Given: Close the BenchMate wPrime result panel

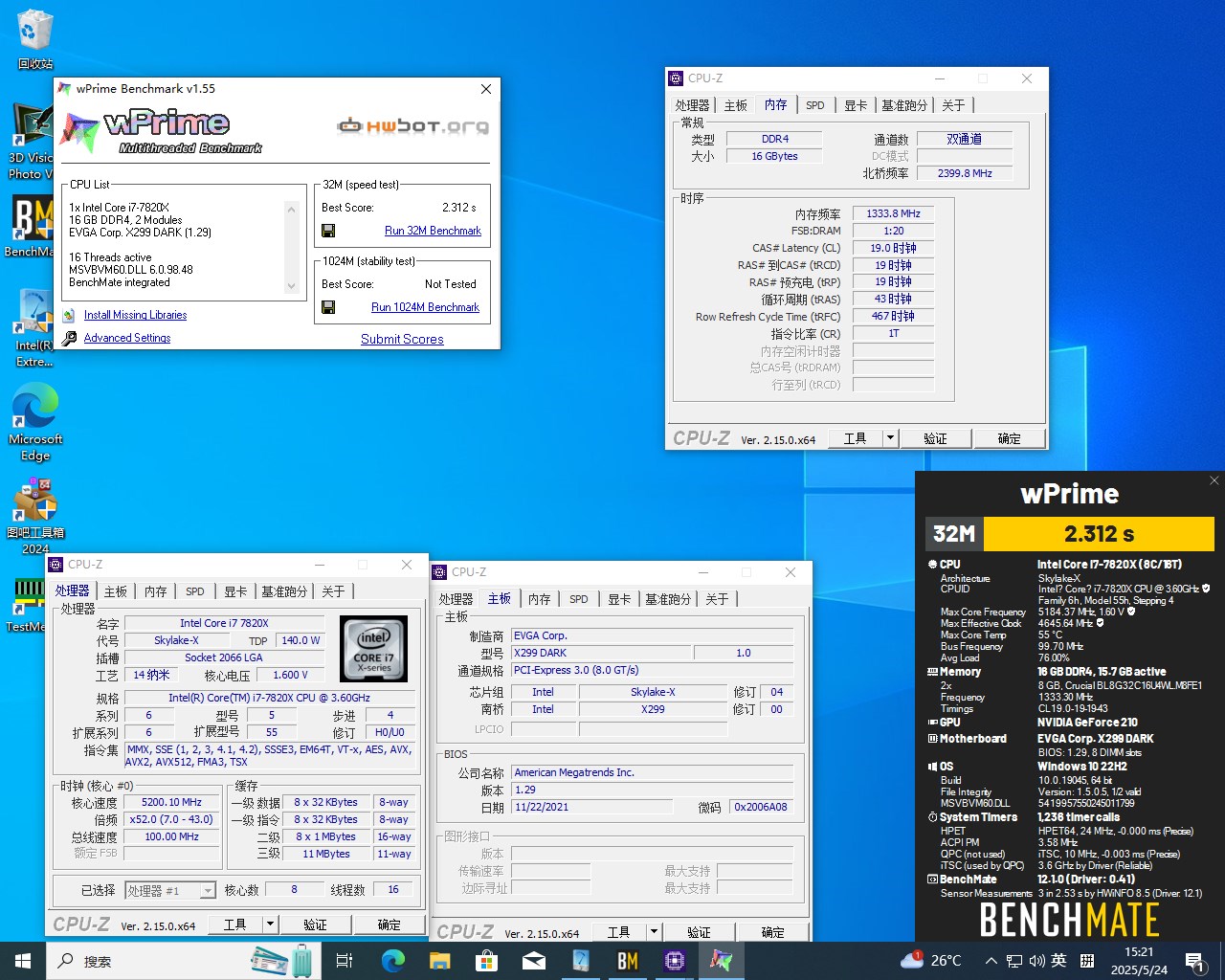Looking at the screenshot, I should pos(1214,480).
